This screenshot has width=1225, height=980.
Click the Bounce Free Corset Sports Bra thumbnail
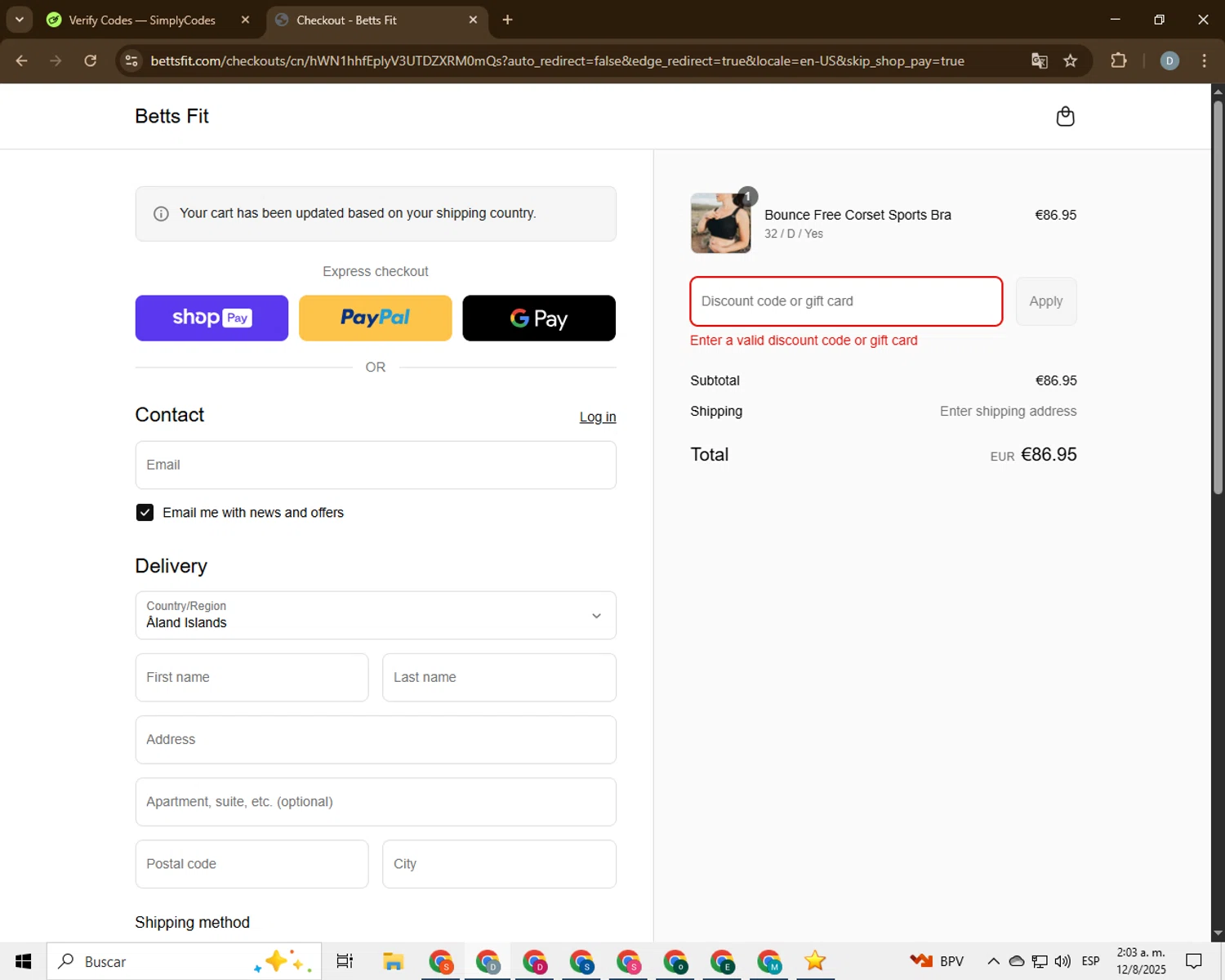tap(720, 223)
